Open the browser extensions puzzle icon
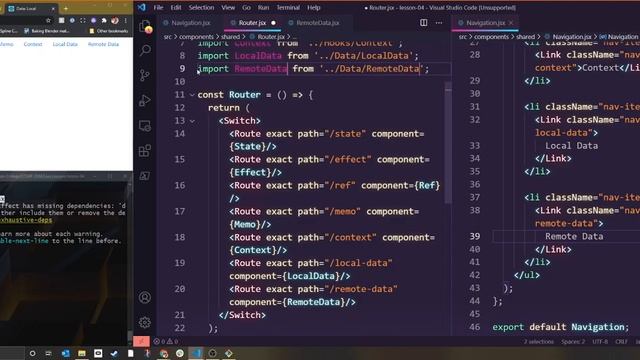 tap(104, 20)
